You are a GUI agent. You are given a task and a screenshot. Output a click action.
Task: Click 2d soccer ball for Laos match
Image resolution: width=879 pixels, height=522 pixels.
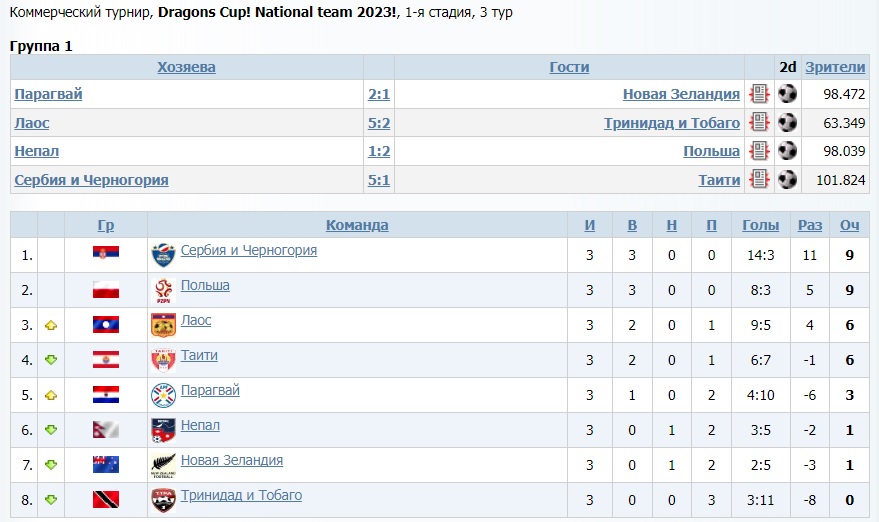tap(788, 123)
